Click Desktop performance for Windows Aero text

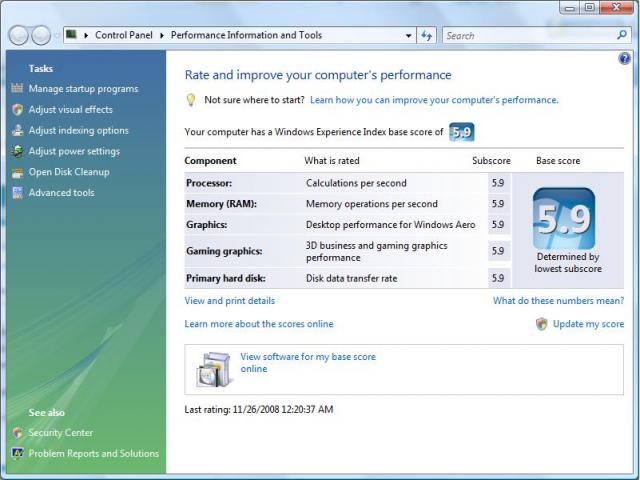[391, 225]
